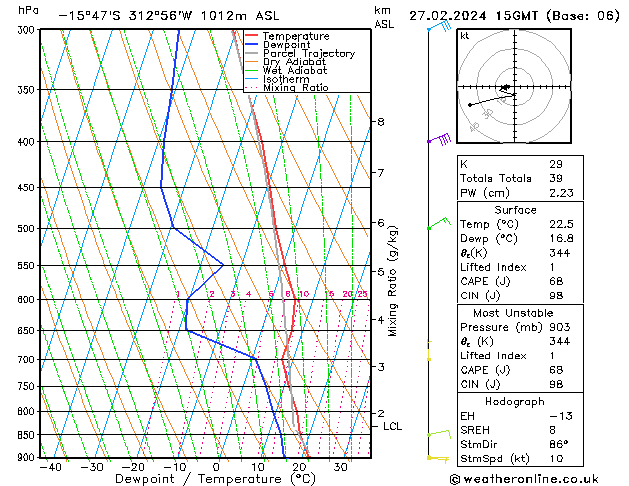Click the green wind barb at 500 hPa
The image size is (629, 486).
pyautogui.click(x=437, y=224)
